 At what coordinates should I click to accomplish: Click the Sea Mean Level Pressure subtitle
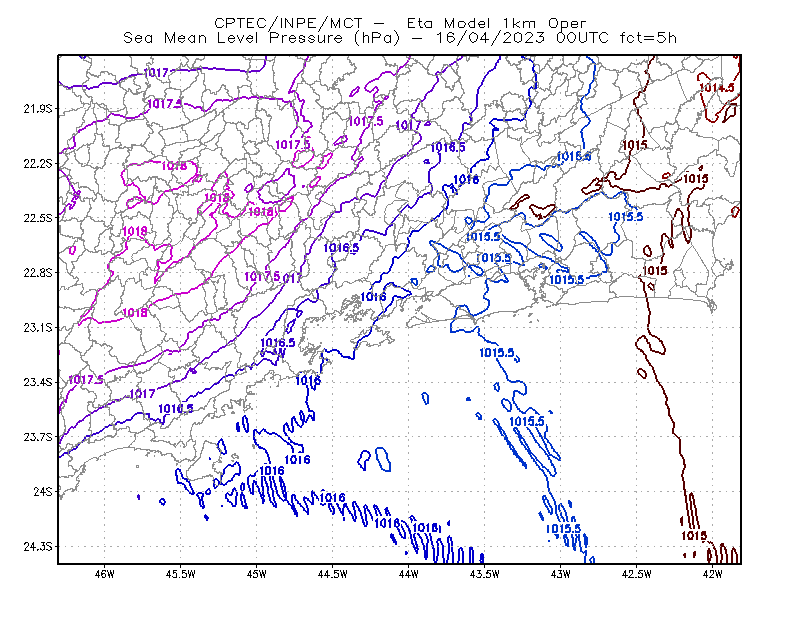pos(400,38)
